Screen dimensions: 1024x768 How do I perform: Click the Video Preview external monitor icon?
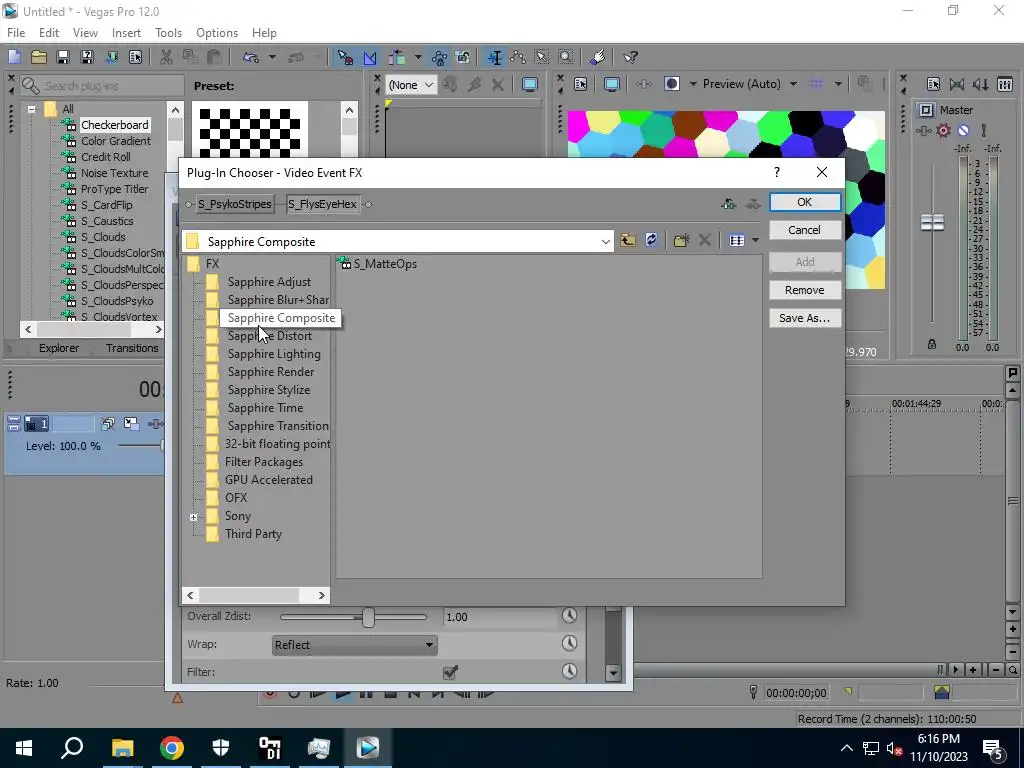pos(611,84)
